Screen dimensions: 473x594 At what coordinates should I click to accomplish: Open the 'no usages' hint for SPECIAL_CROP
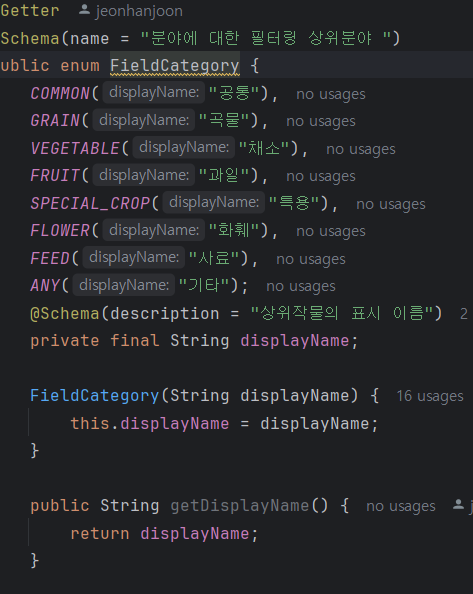(x=391, y=204)
